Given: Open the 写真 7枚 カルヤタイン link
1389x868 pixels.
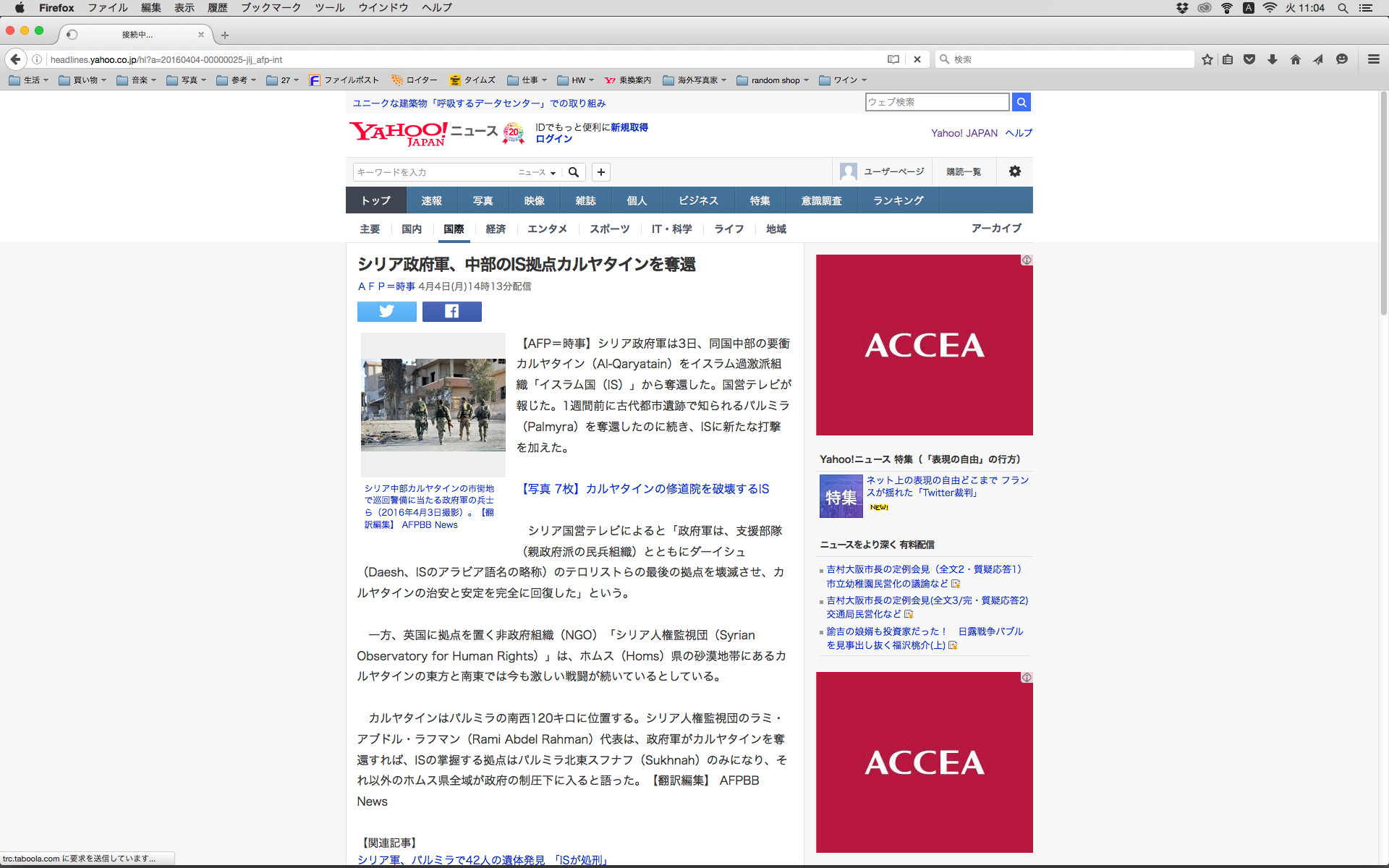Looking at the screenshot, I should [645, 489].
